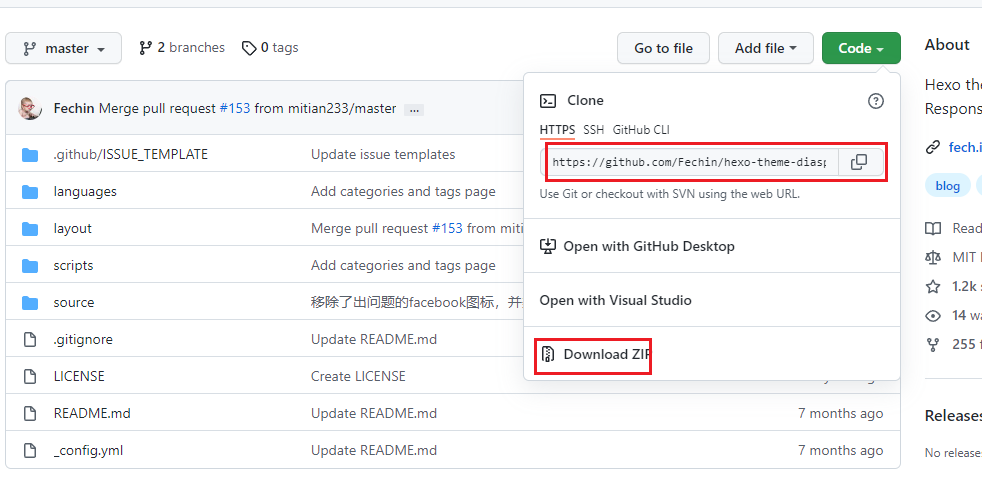Switch to the SSH clone tab
The height and width of the screenshot is (477, 982).
594,130
